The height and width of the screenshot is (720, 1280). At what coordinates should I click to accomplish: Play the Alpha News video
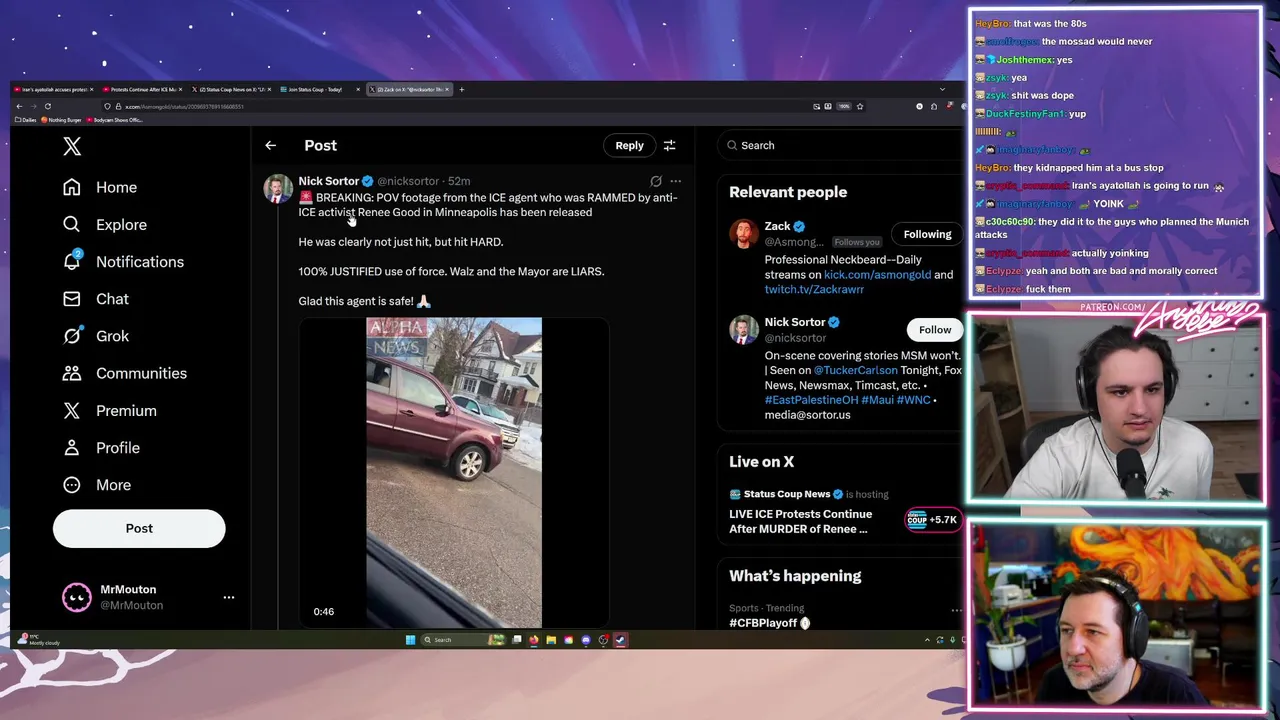pyautogui.click(x=454, y=472)
